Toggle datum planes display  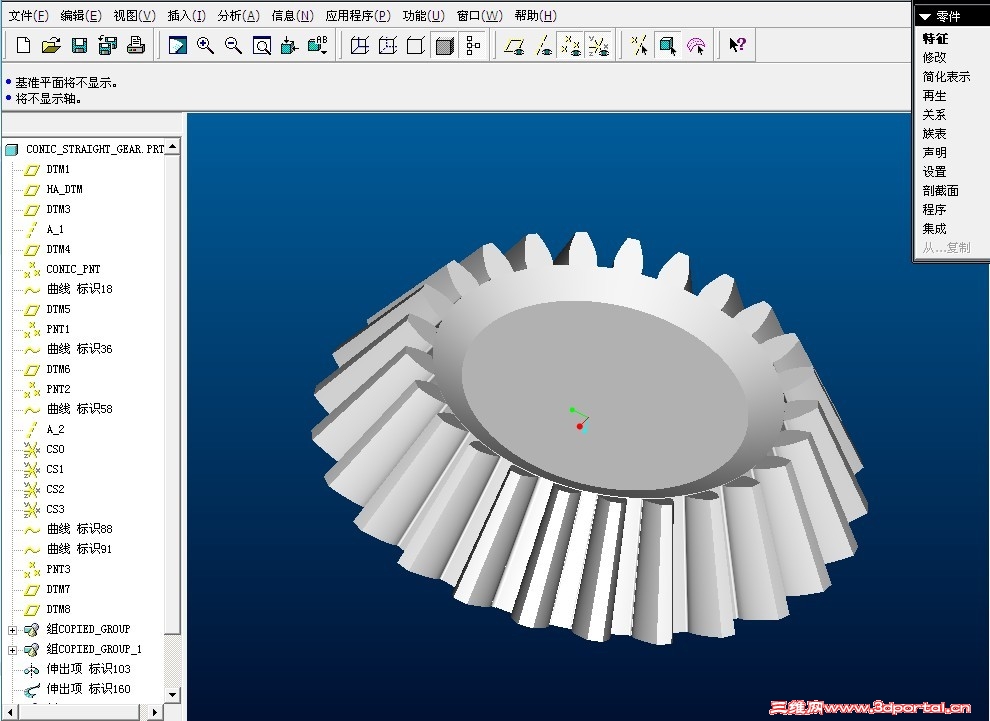point(515,45)
